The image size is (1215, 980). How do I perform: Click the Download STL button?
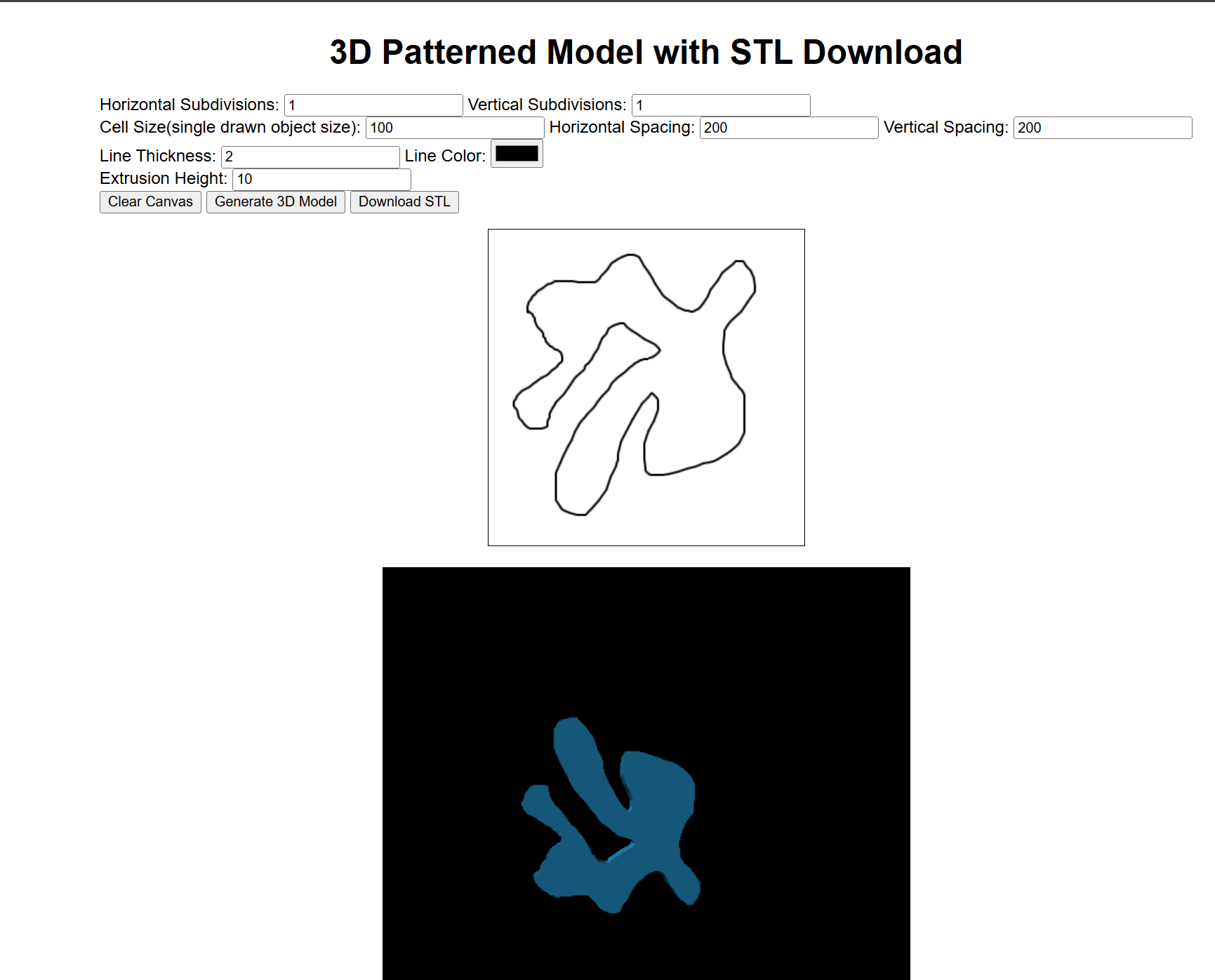(404, 202)
